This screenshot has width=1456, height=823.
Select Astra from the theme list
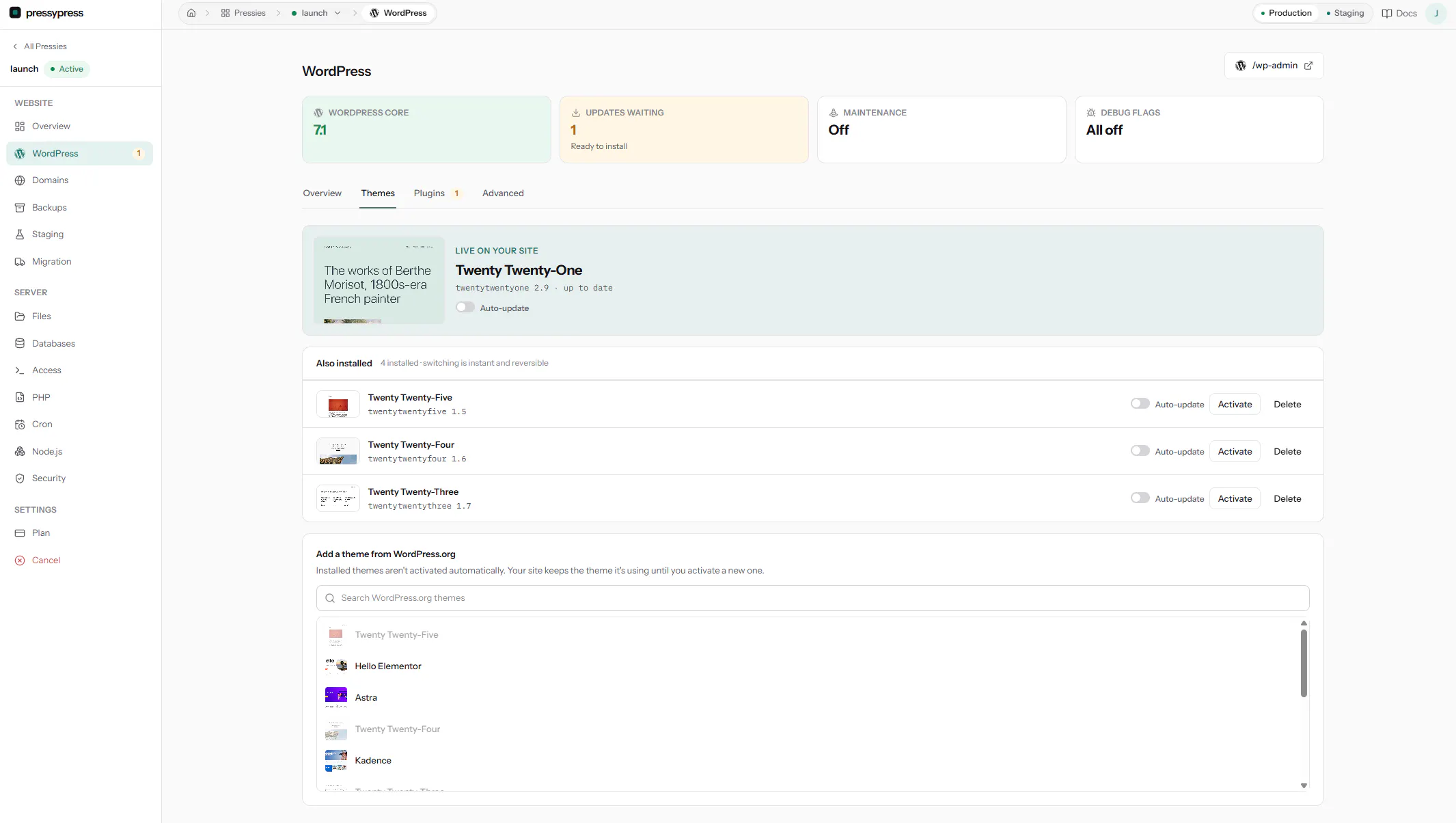[x=808, y=697]
